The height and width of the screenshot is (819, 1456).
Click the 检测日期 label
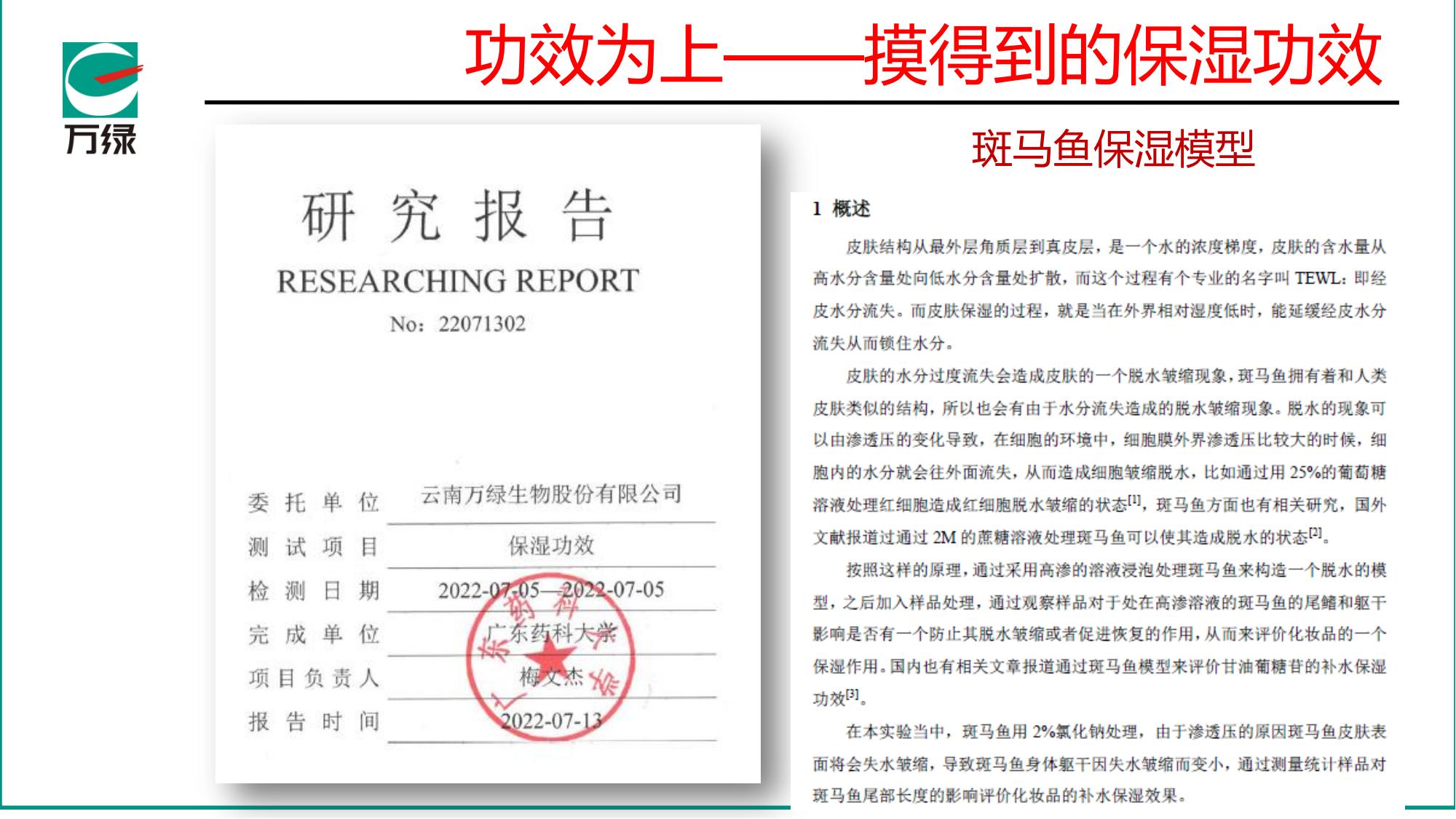click(314, 590)
